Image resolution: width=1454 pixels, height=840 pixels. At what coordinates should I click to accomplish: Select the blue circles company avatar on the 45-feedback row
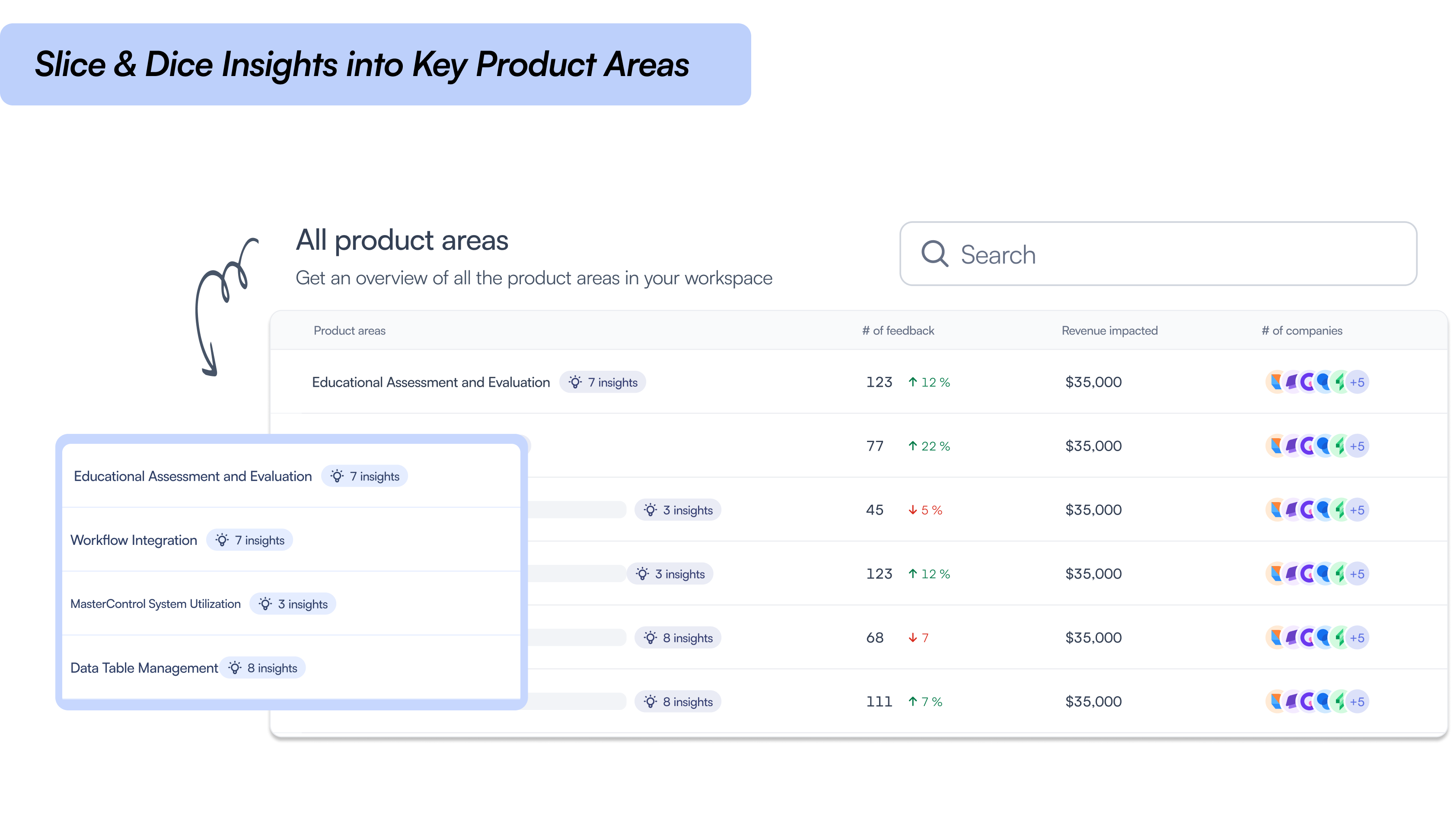[1323, 509]
